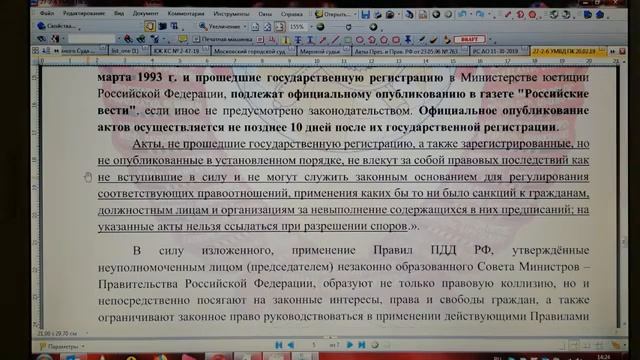Select the Strikeout text tool
640x360 pixels.
coord(298,40)
